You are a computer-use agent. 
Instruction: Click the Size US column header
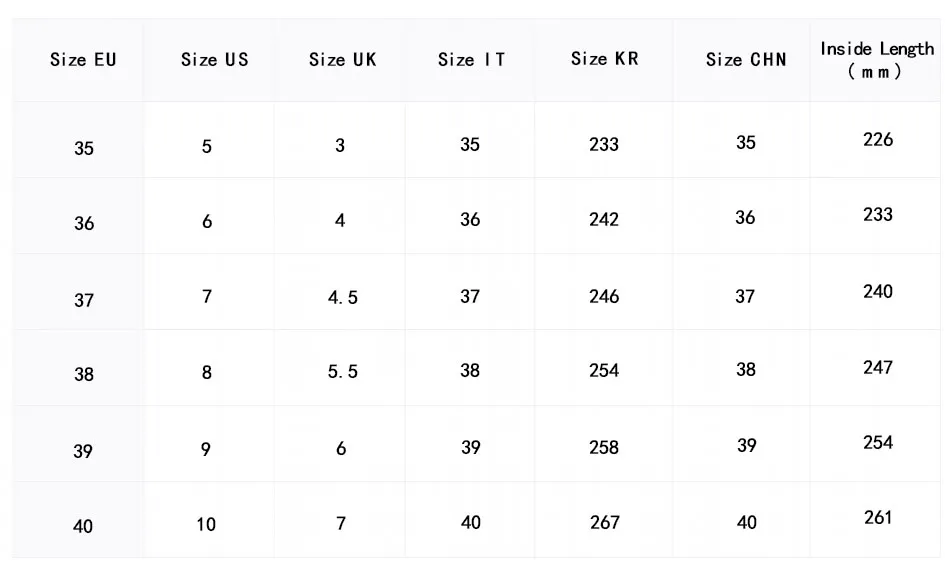[214, 60]
